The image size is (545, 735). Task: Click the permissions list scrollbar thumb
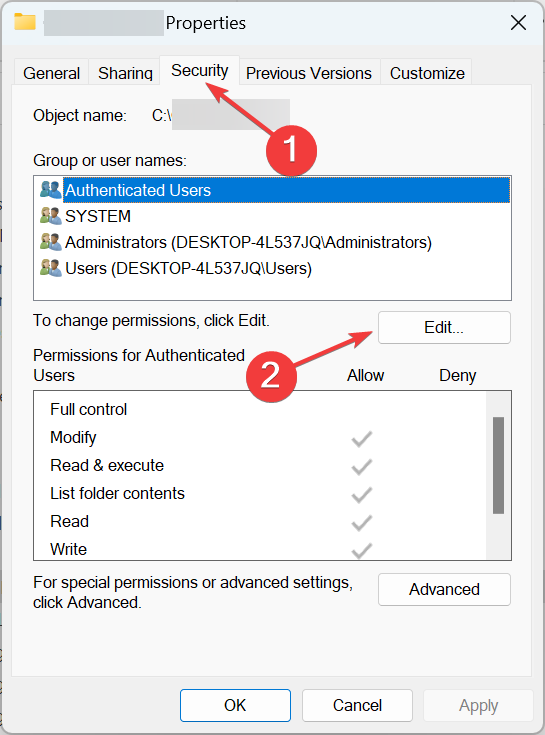[499, 465]
